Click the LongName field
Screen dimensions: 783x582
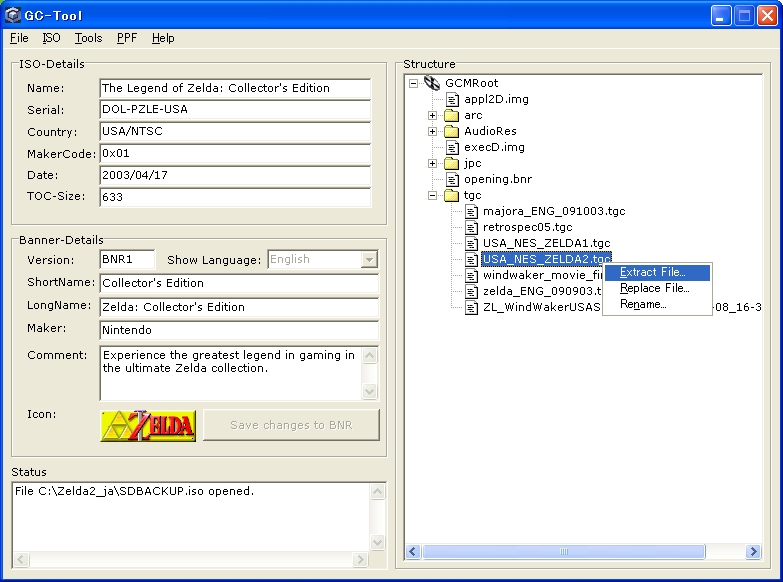(x=239, y=307)
